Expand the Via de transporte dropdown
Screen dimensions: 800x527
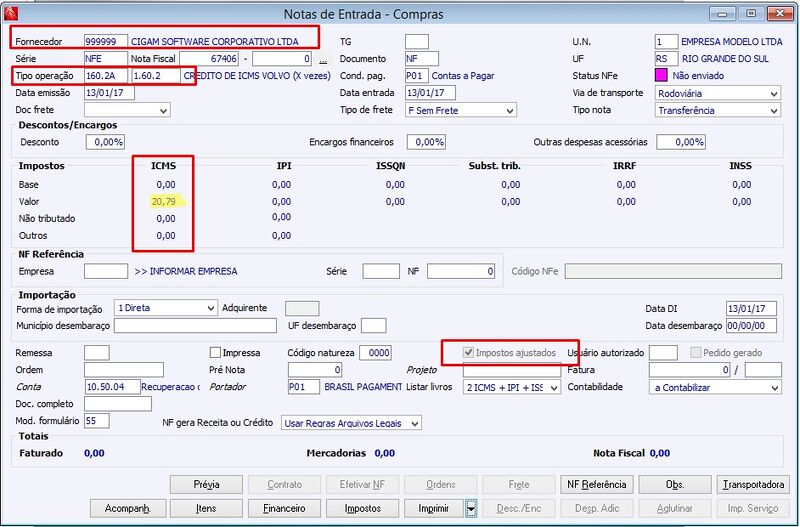pyautogui.click(x=718, y=93)
